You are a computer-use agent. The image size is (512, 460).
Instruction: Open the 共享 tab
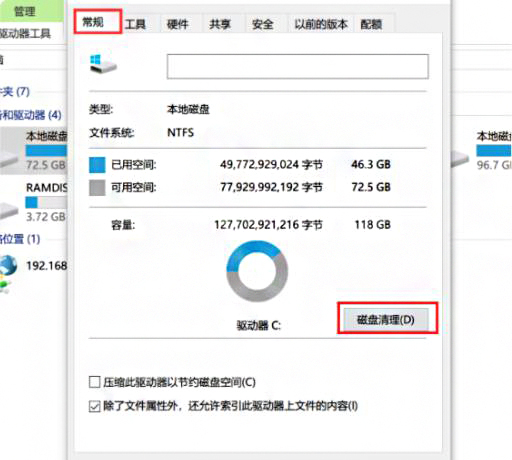click(x=220, y=24)
